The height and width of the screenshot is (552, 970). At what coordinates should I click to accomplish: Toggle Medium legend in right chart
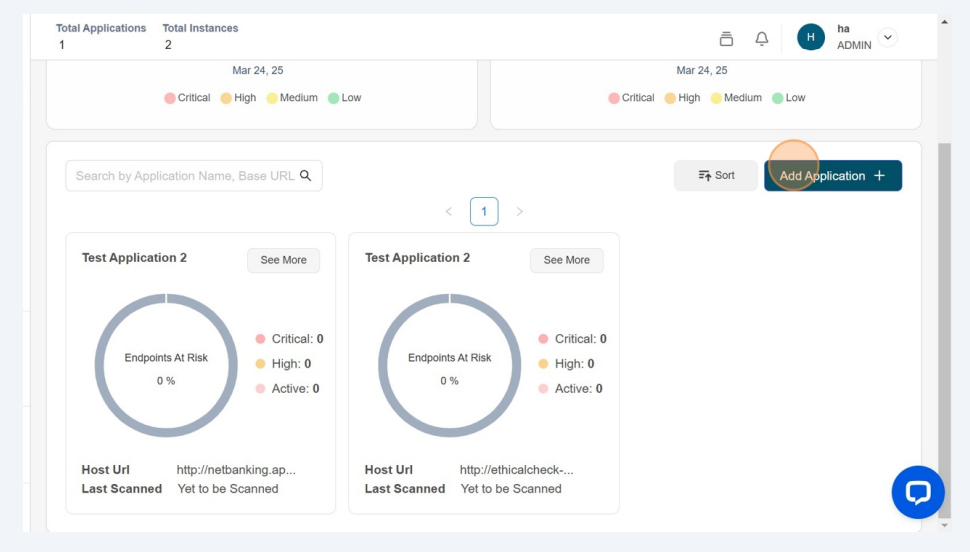(736, 98)
